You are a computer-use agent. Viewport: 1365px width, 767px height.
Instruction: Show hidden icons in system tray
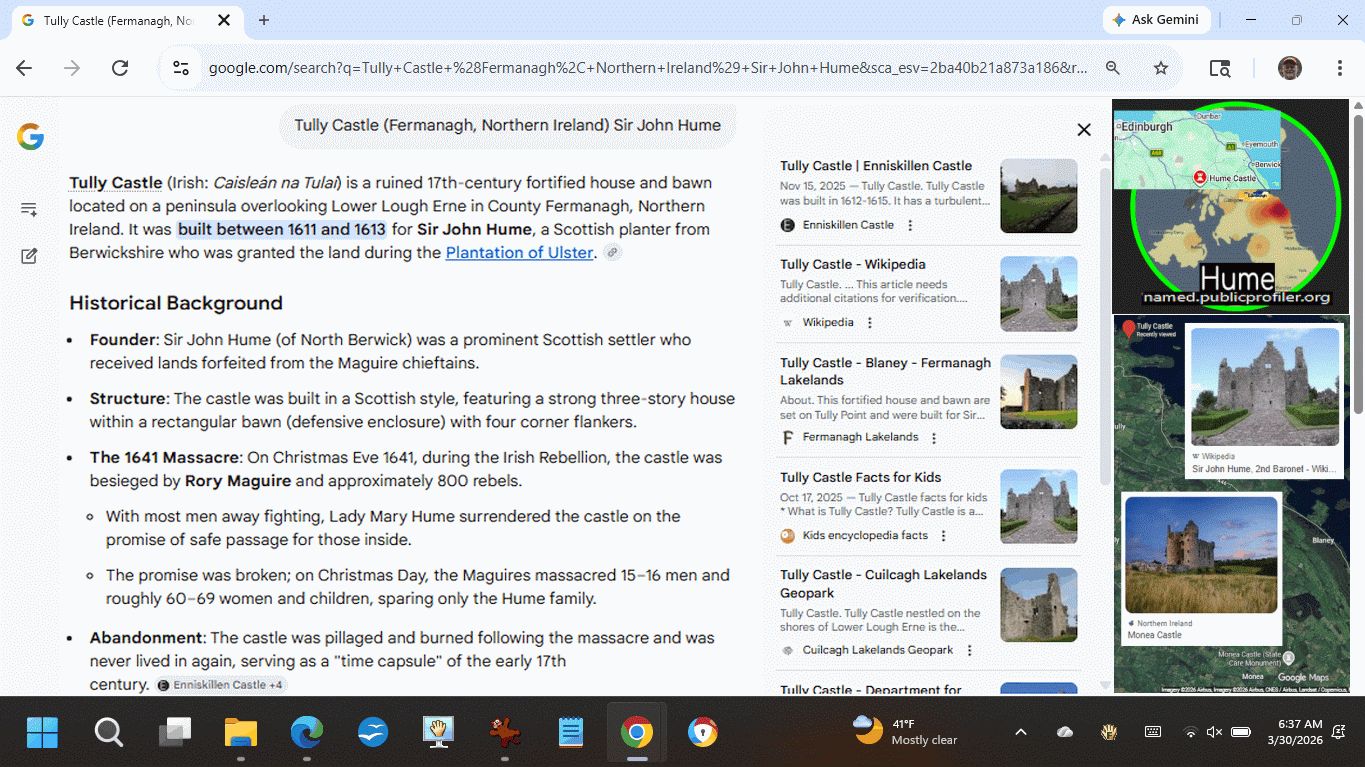1020,732
